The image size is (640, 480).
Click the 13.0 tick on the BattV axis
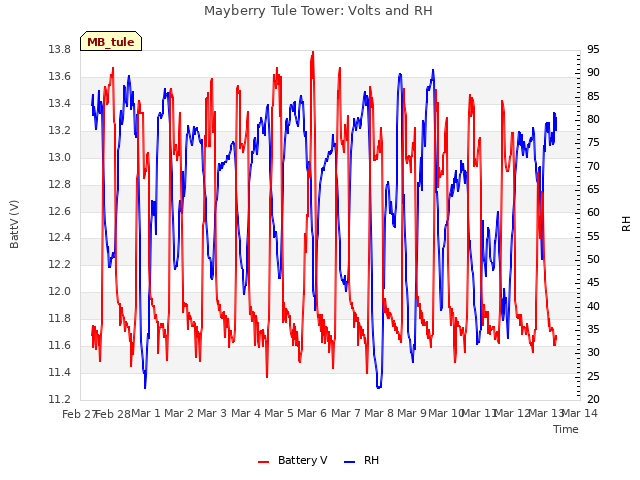point(60,158)
